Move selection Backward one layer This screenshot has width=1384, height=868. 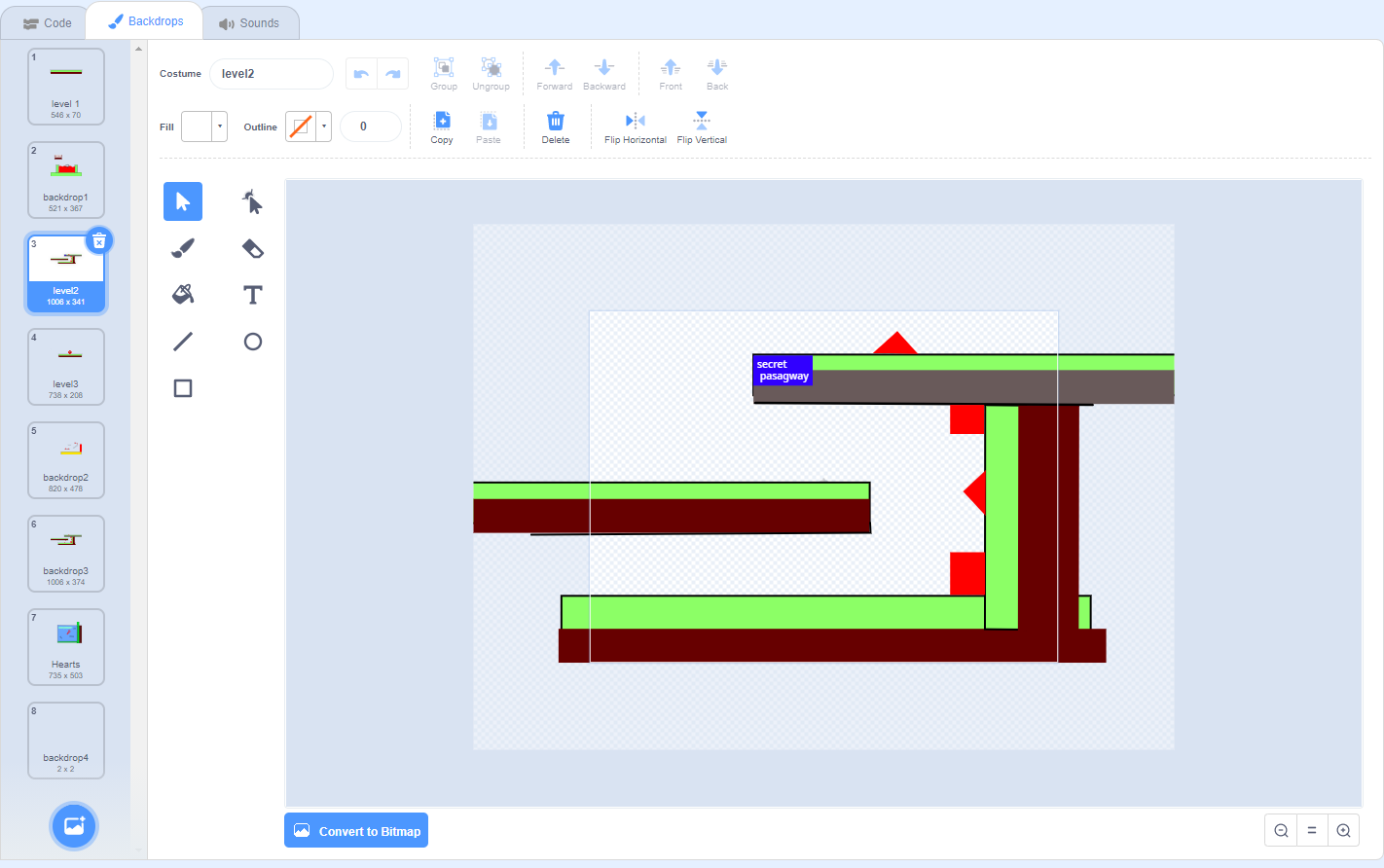[x=604, y=74]
